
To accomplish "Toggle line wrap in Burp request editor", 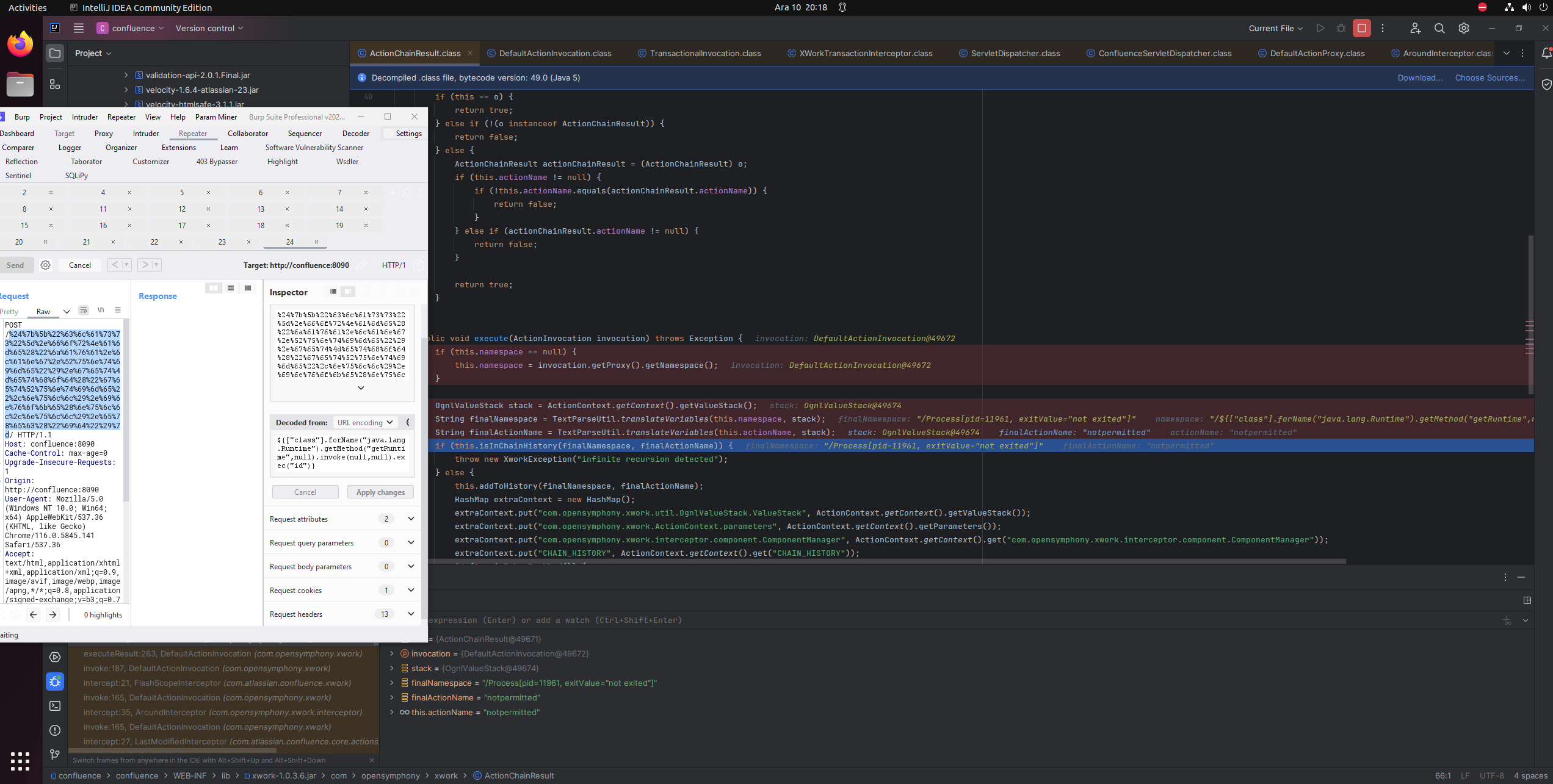I will coord(84,310).
